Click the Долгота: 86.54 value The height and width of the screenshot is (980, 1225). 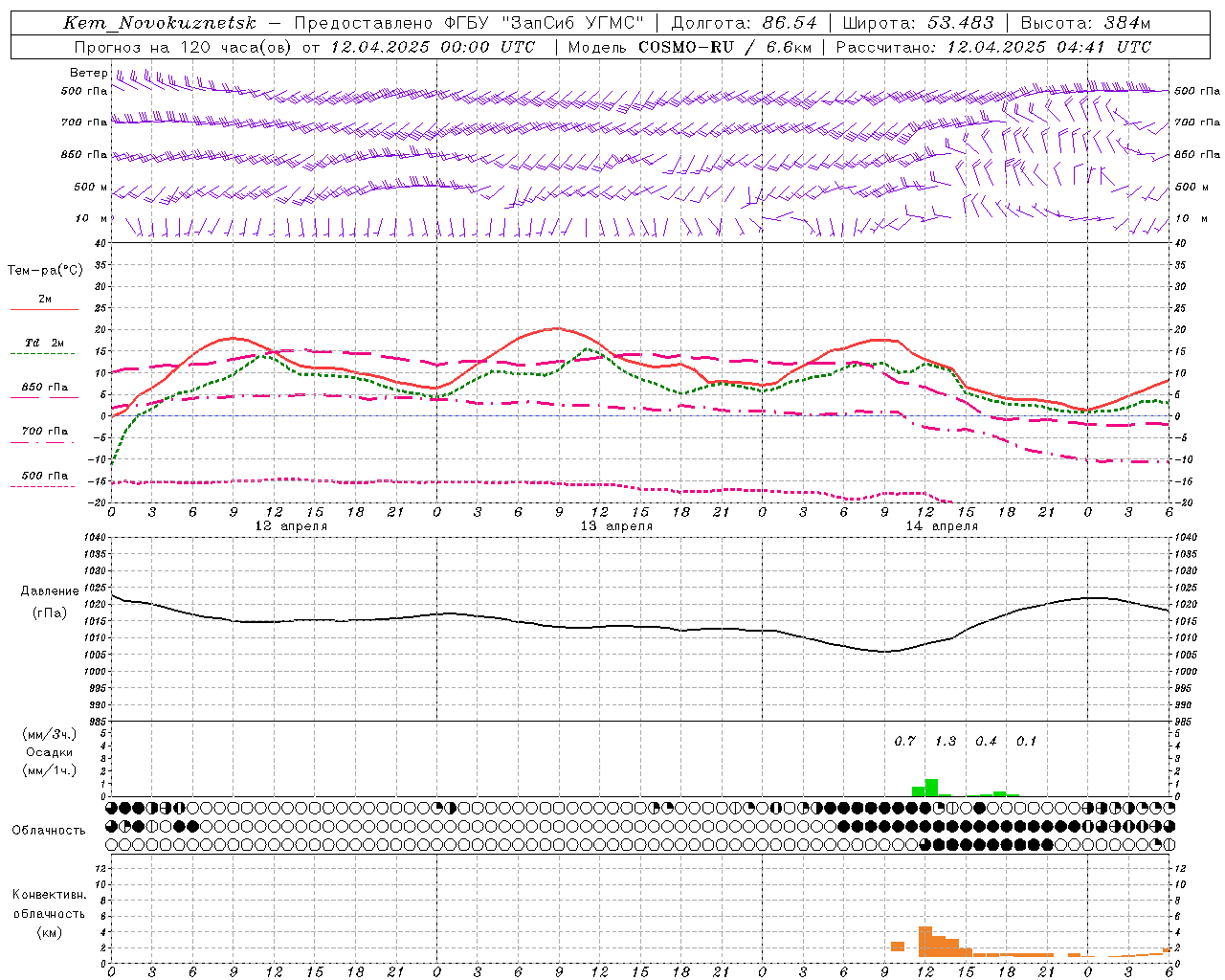(745, 23)
